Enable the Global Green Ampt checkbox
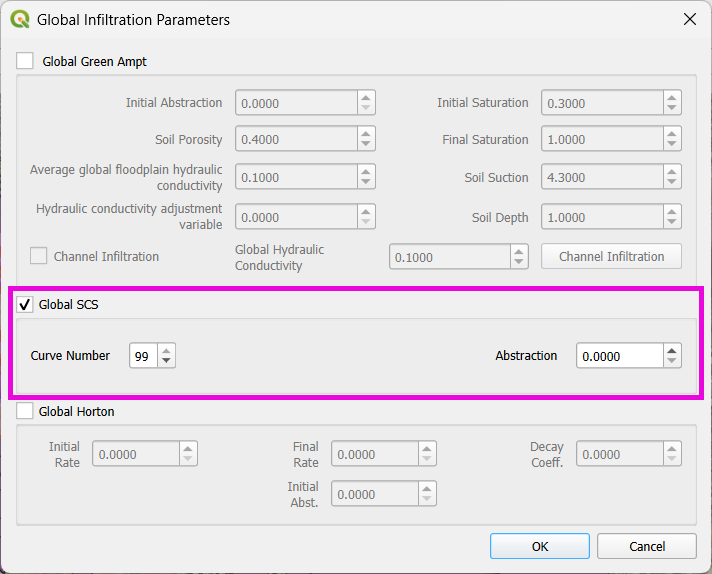The image size is (712, 574). click(x=25, y=61)
